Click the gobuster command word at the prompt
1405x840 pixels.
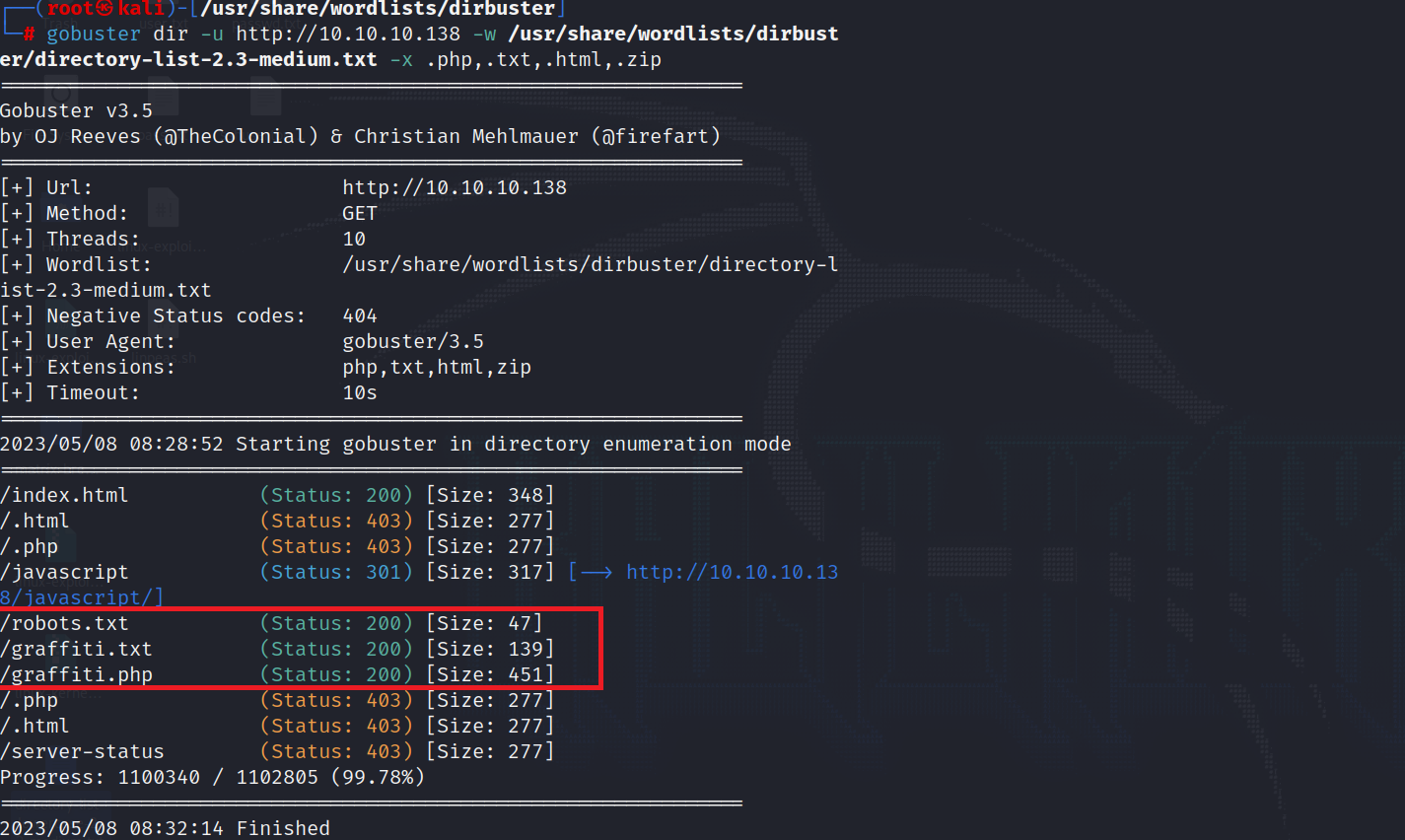[x=94, y=34]
